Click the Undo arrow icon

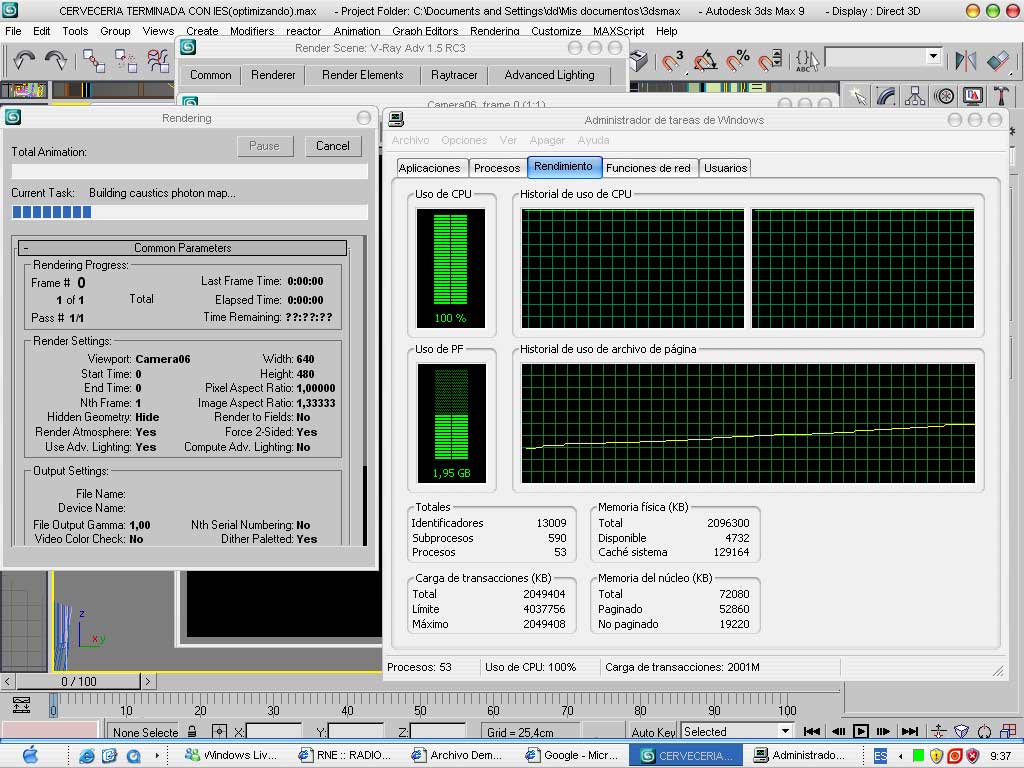(25, 61)
